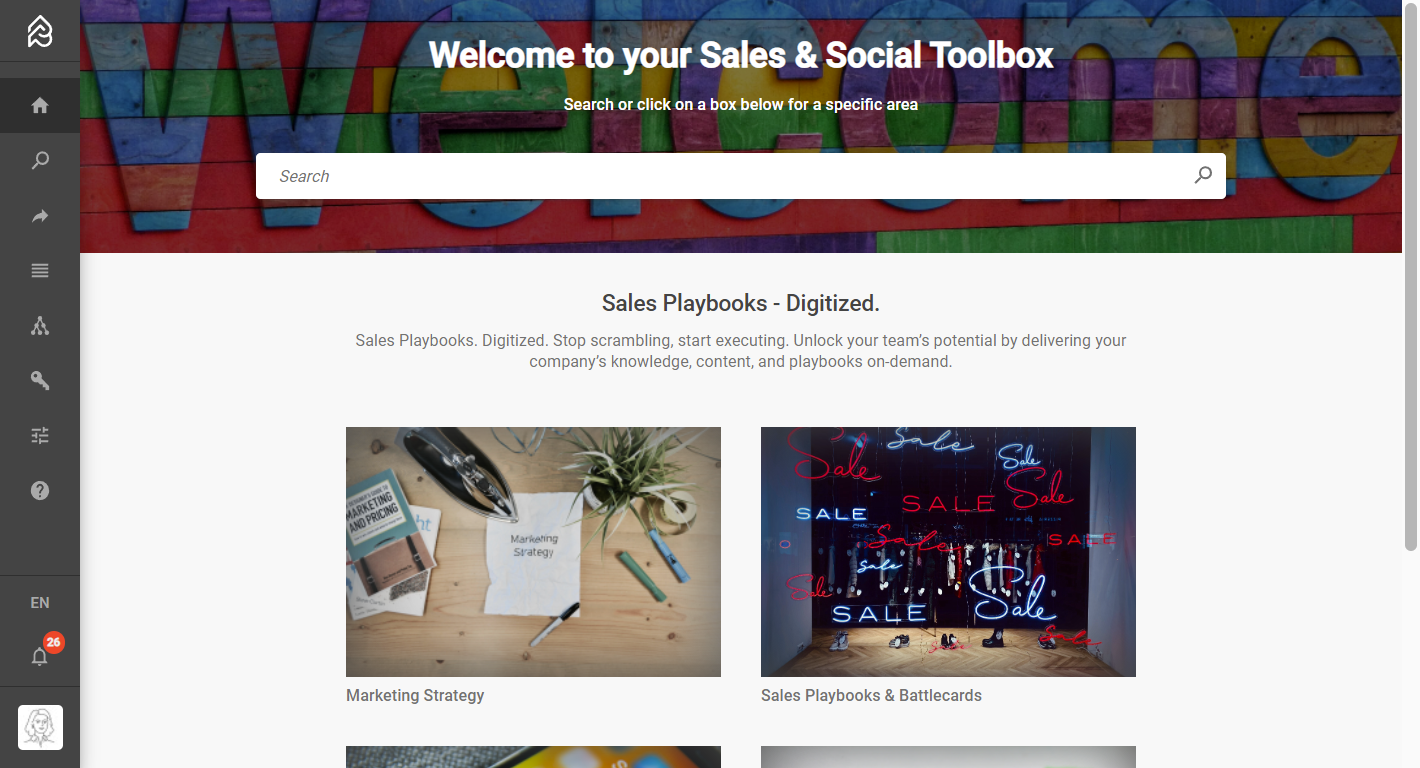Open the hierarchy tree icon in sidebar
This screenshot has width=1420, height=768.
pyautogui.click(x=40, y=325)
